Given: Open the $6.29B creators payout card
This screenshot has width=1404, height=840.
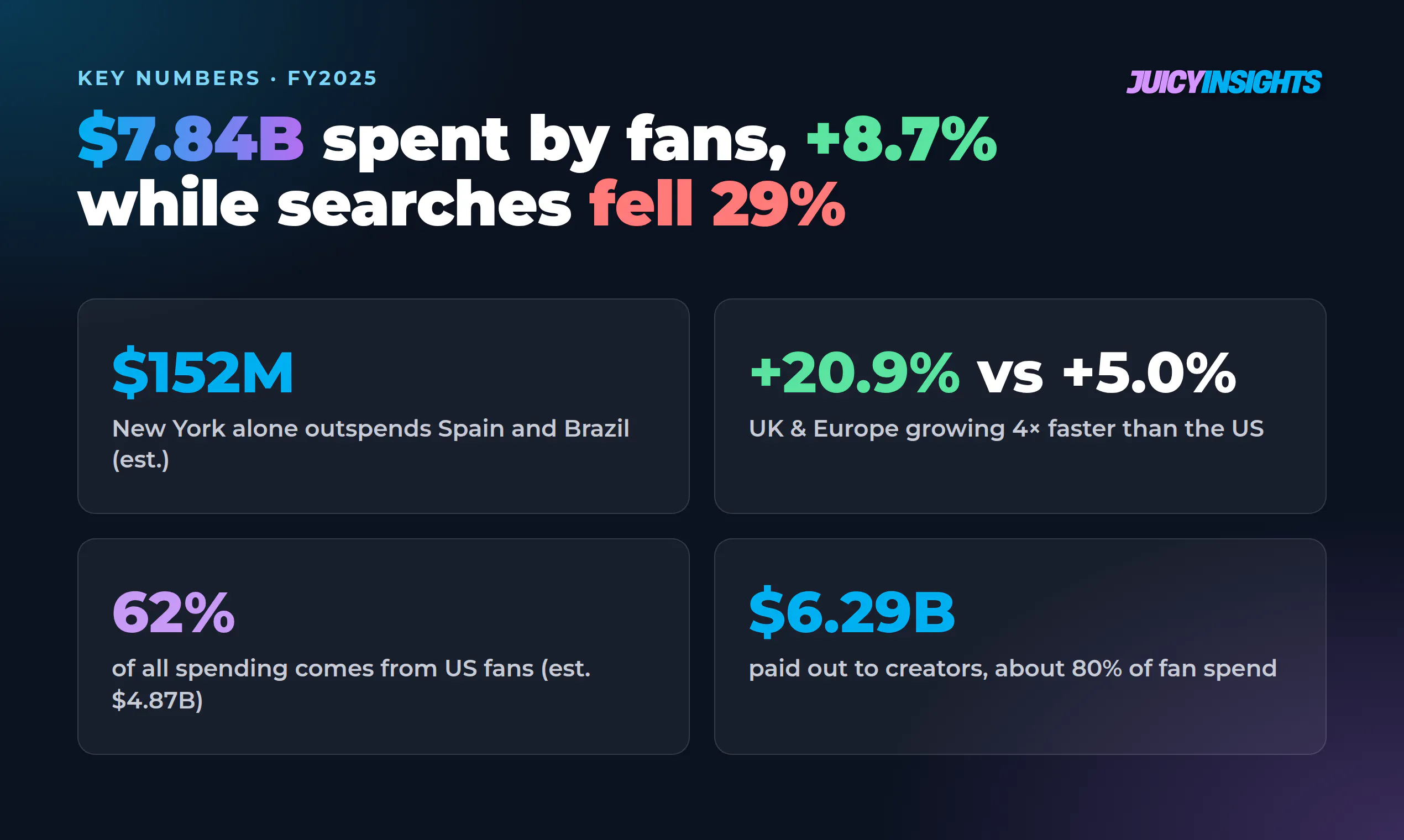Looking at the screenshot, I should (1020, 646).
